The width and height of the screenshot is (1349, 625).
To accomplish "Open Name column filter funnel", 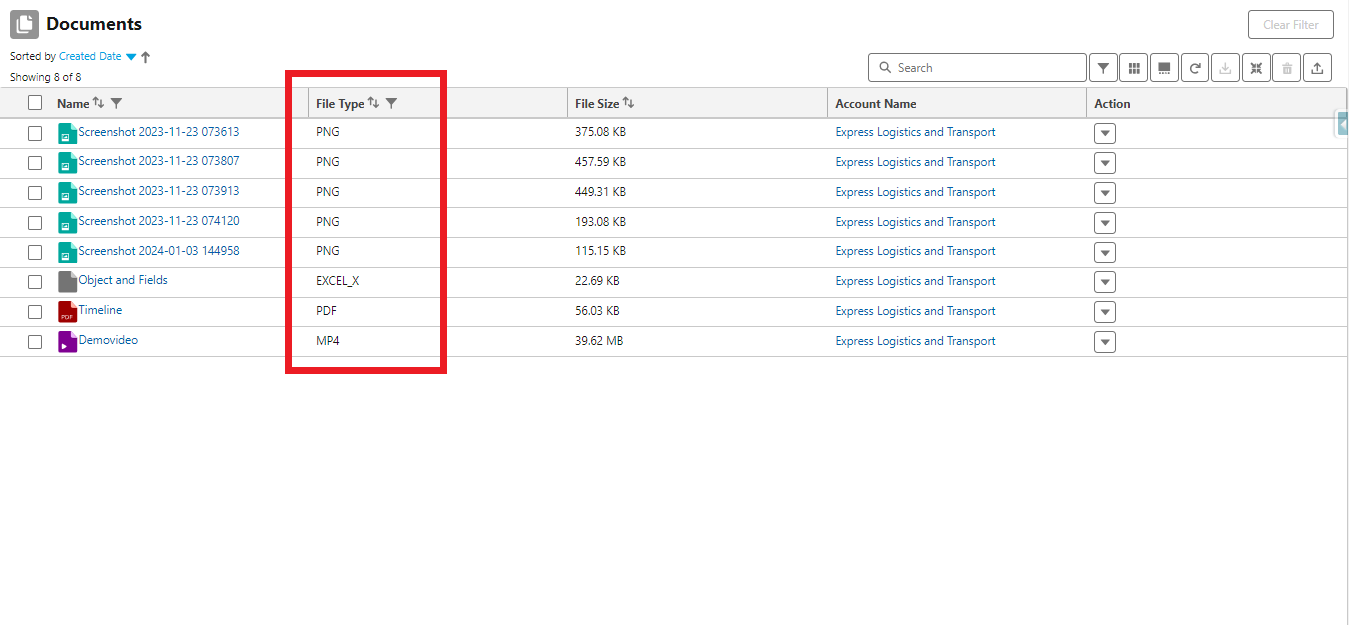I will (x=116, y=103).
